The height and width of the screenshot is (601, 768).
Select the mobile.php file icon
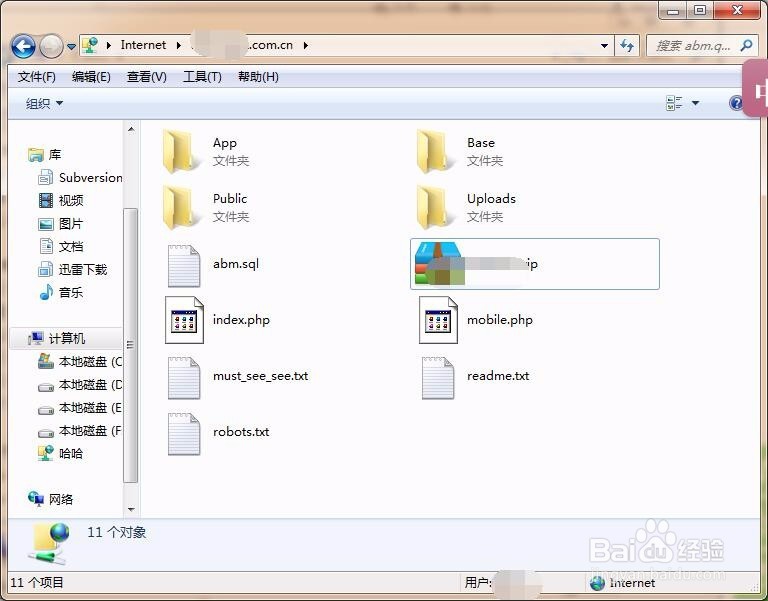(438, 320)
